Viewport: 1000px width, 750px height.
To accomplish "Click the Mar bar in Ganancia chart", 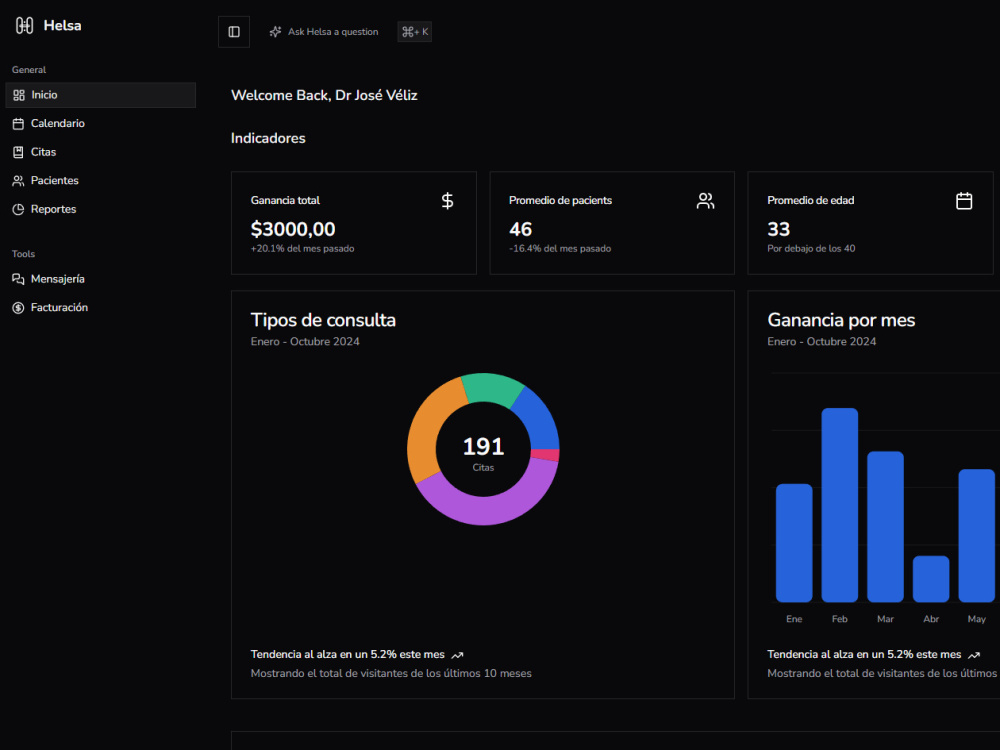I will click(x=885, y=527).
